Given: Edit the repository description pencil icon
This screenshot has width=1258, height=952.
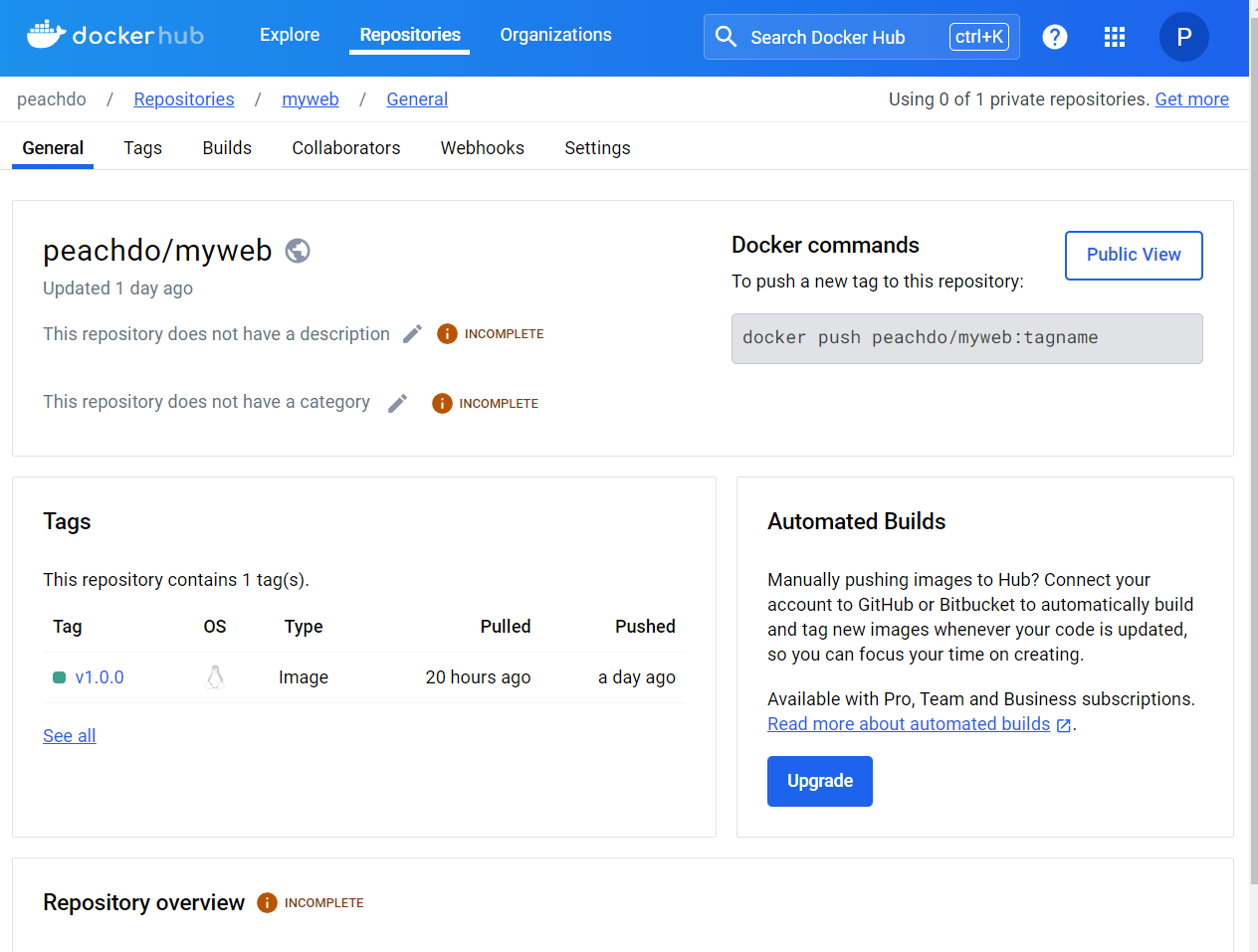Looking at the screenshot, I should pos(413,334).
